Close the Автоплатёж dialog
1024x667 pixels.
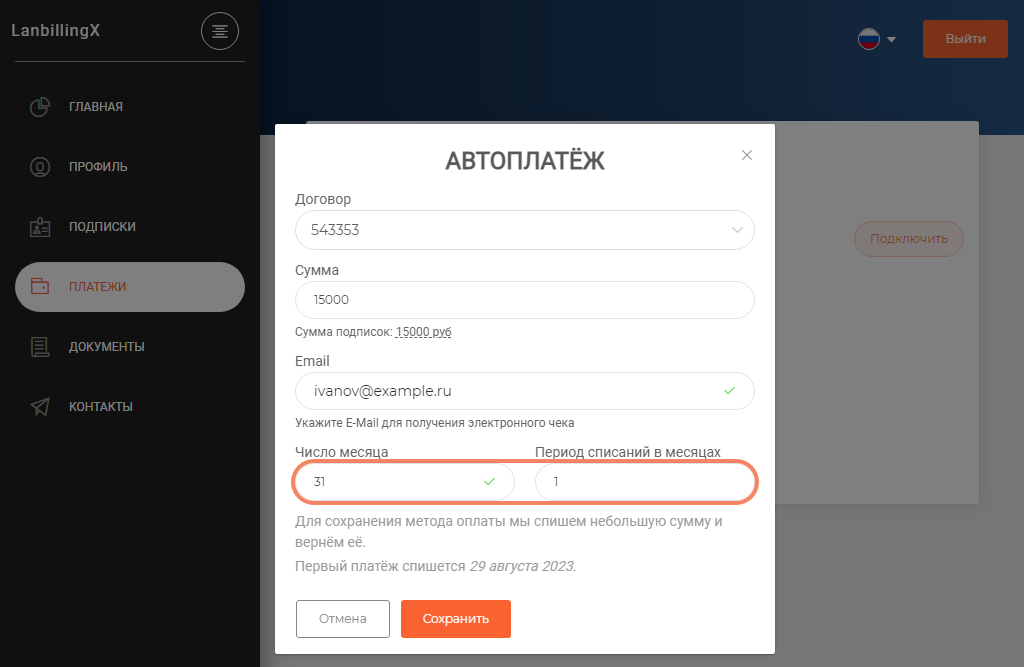[x=746, y=155]
